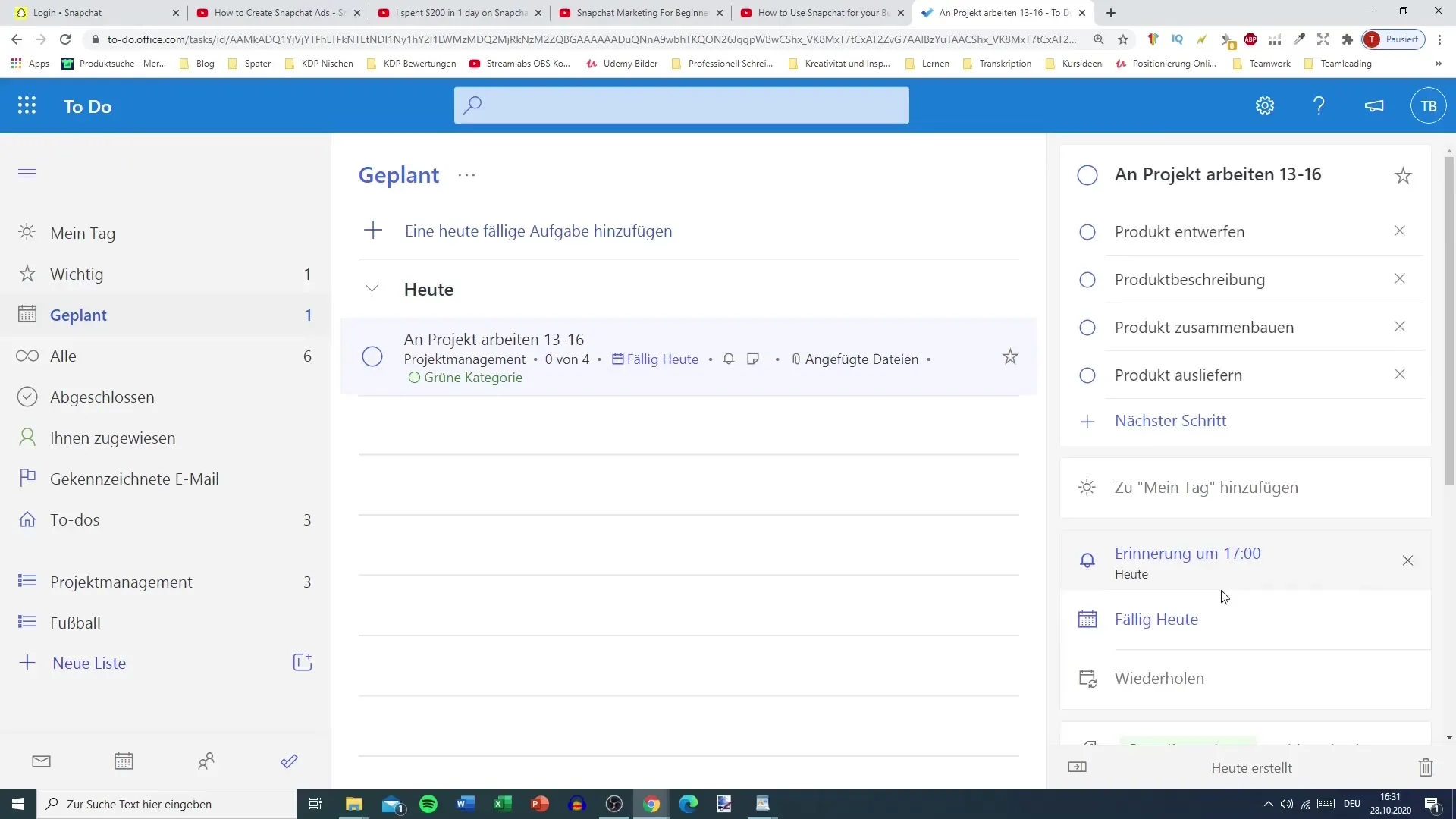This screenshot has width=1456, height=819.
Task: Click the checkmark/tasks icon bottom bar
Action: click(289, 761)
